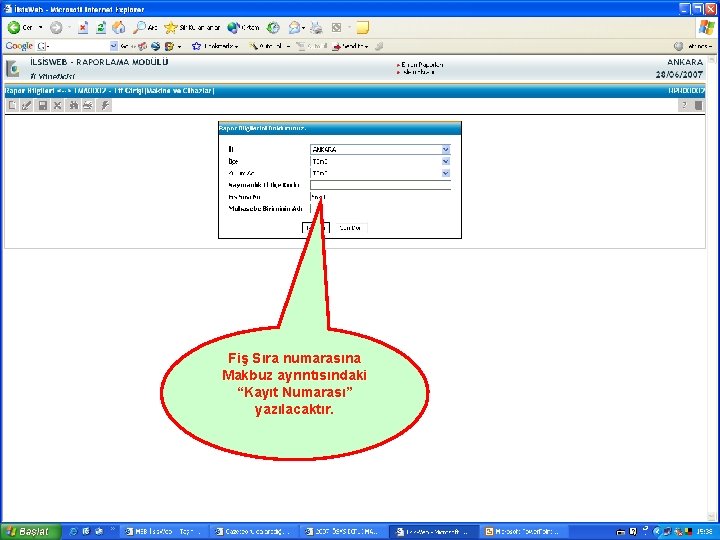This screenshot has width=720, height=540.
Task: Open the Search magnifier in IE toolbar
Action: pyautogui.click(x=139, y=28)
